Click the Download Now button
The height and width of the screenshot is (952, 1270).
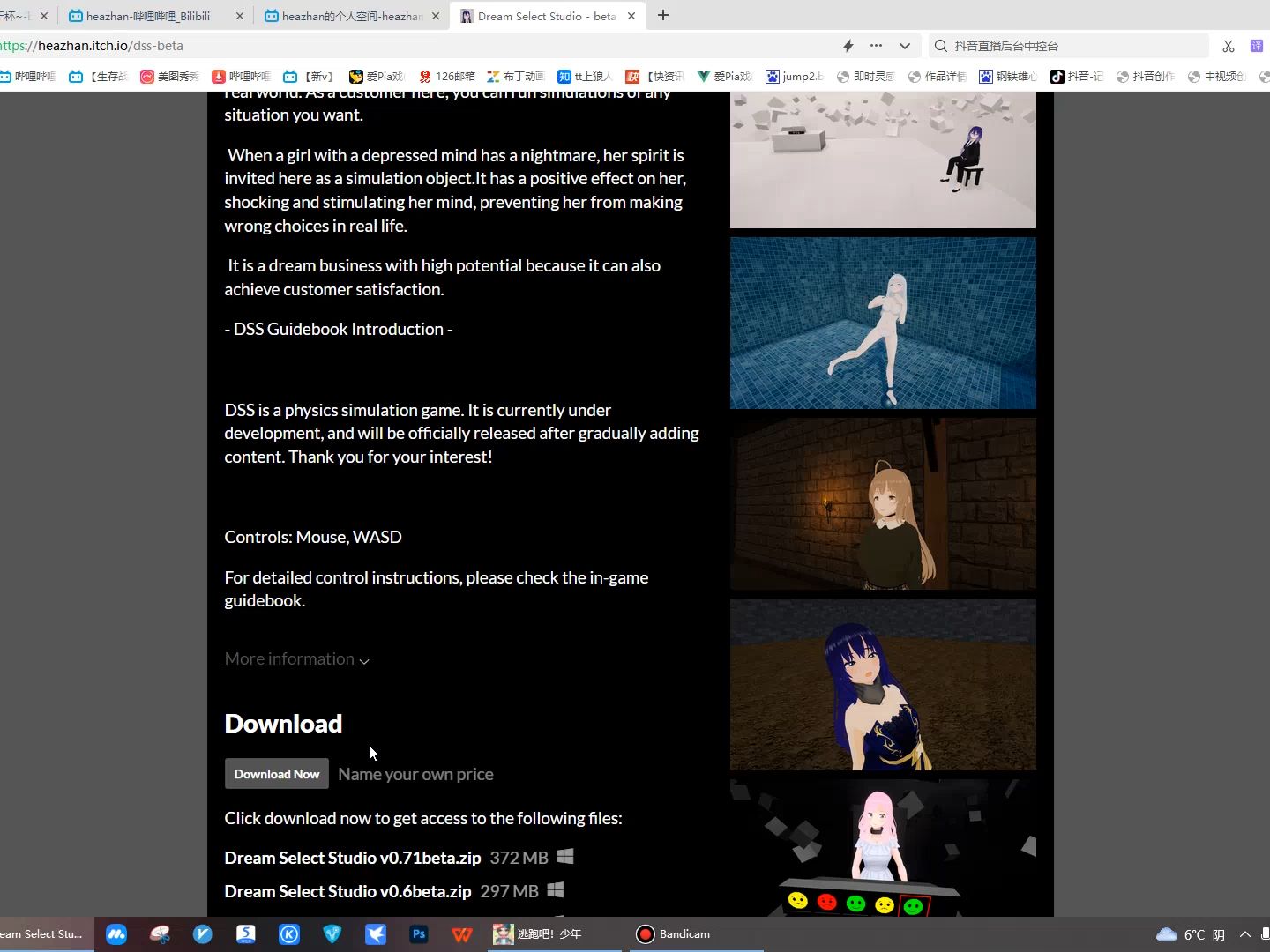click(x=277, y=774)
